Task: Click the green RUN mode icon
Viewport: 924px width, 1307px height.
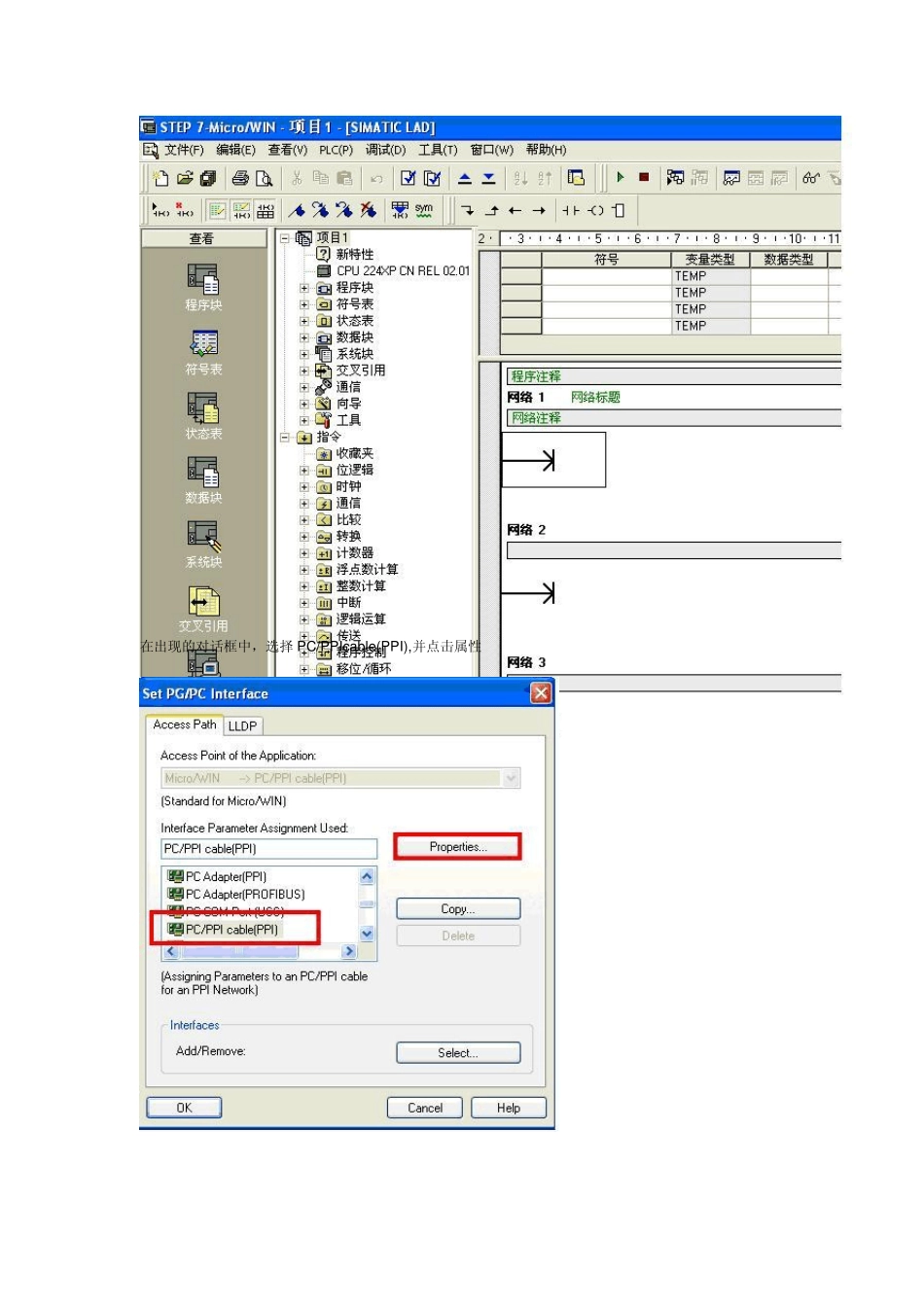Action: pos(621,177)
